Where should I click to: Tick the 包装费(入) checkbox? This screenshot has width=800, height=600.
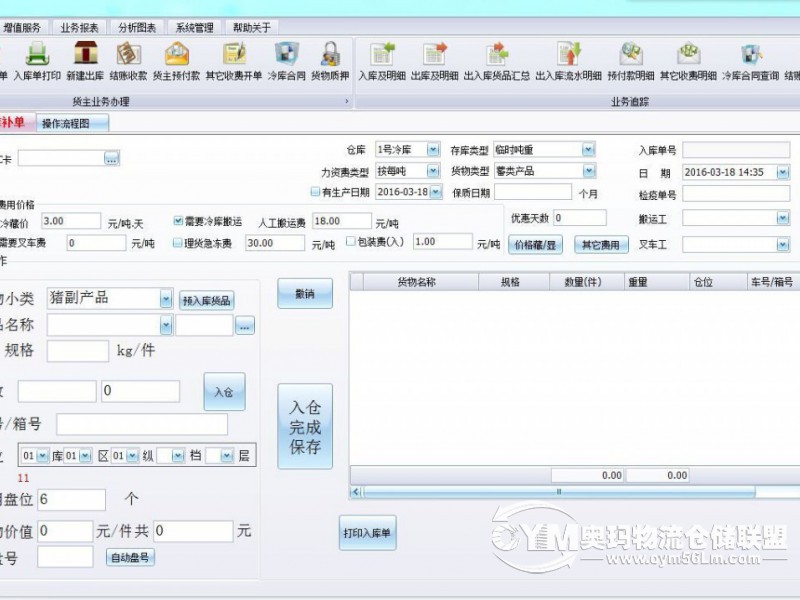pyautogui.click(x=351, y=241)
